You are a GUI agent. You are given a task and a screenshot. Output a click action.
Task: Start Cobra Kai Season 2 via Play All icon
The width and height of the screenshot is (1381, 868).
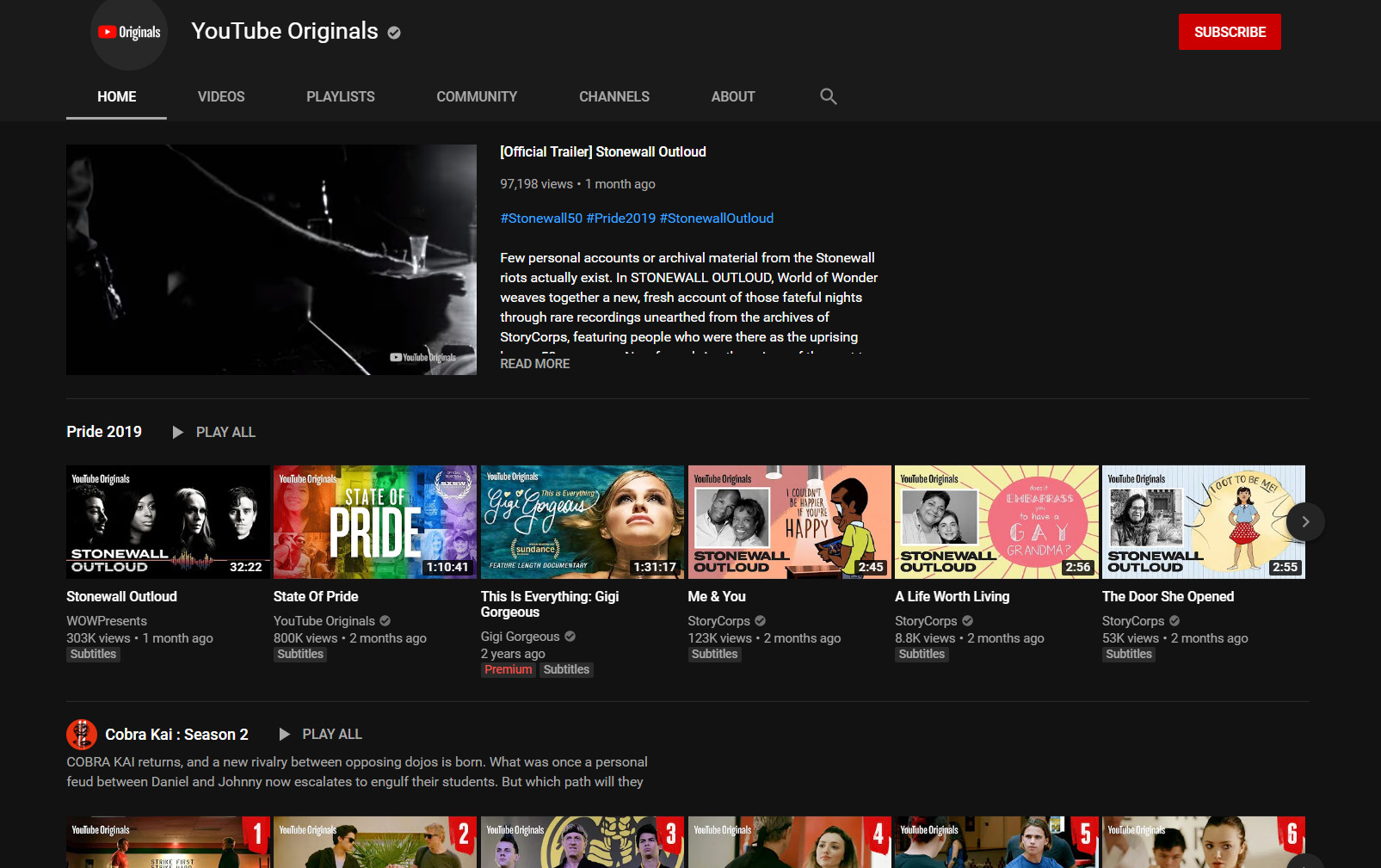pos(285,734)
